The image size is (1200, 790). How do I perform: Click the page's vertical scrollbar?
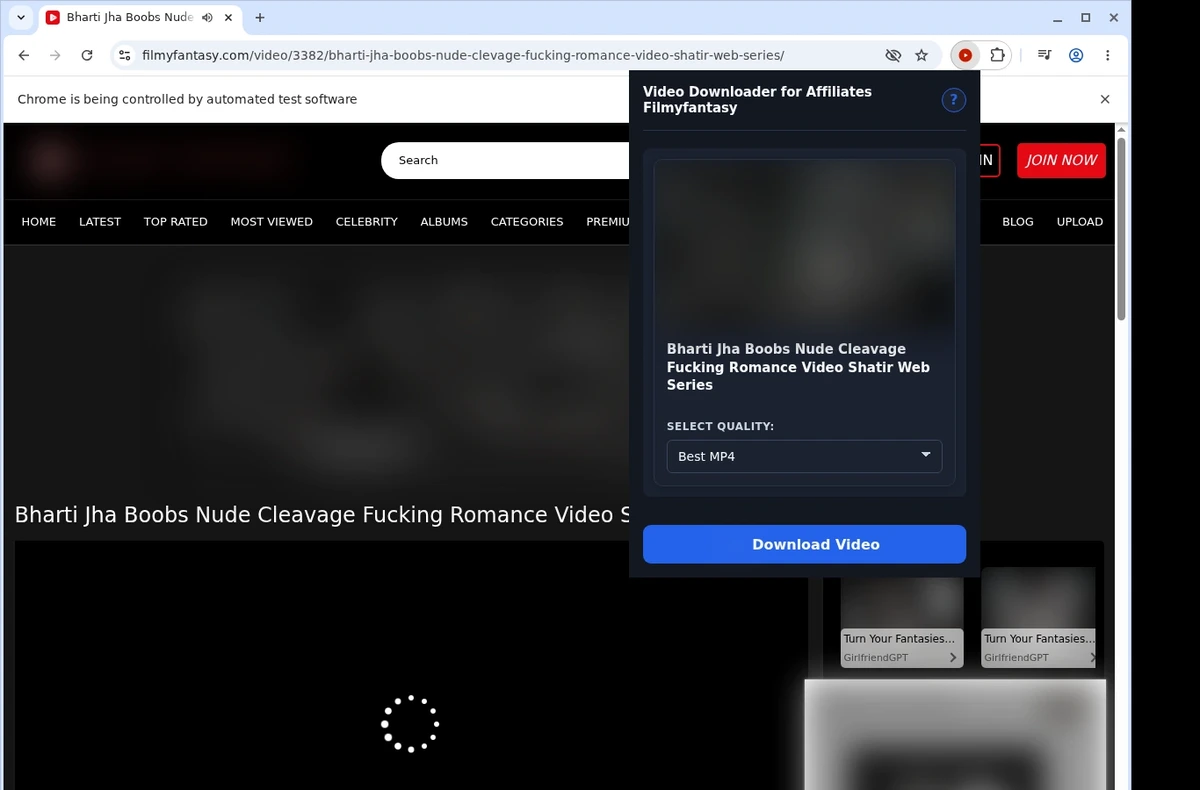point(1122,230)
